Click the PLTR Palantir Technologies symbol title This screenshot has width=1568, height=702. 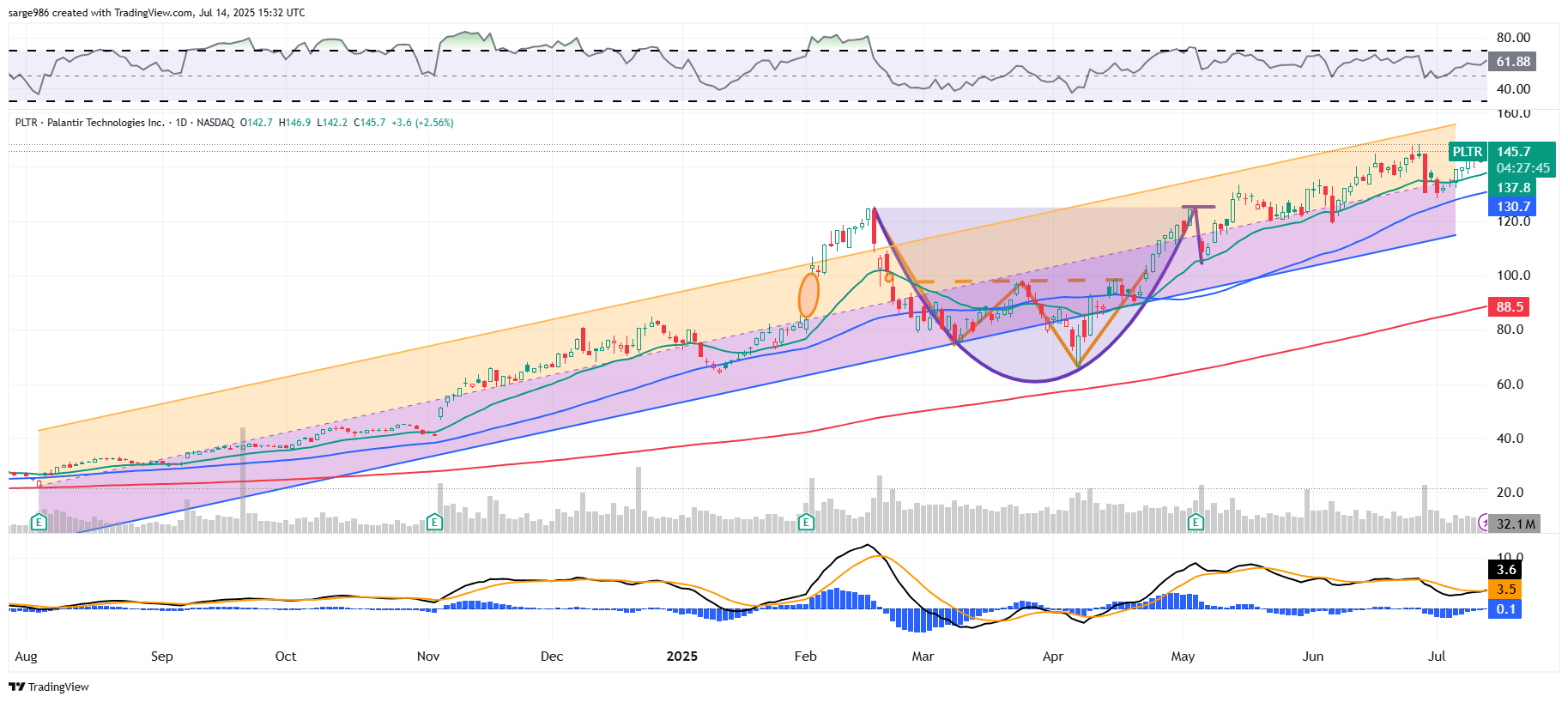pos(89,123)
